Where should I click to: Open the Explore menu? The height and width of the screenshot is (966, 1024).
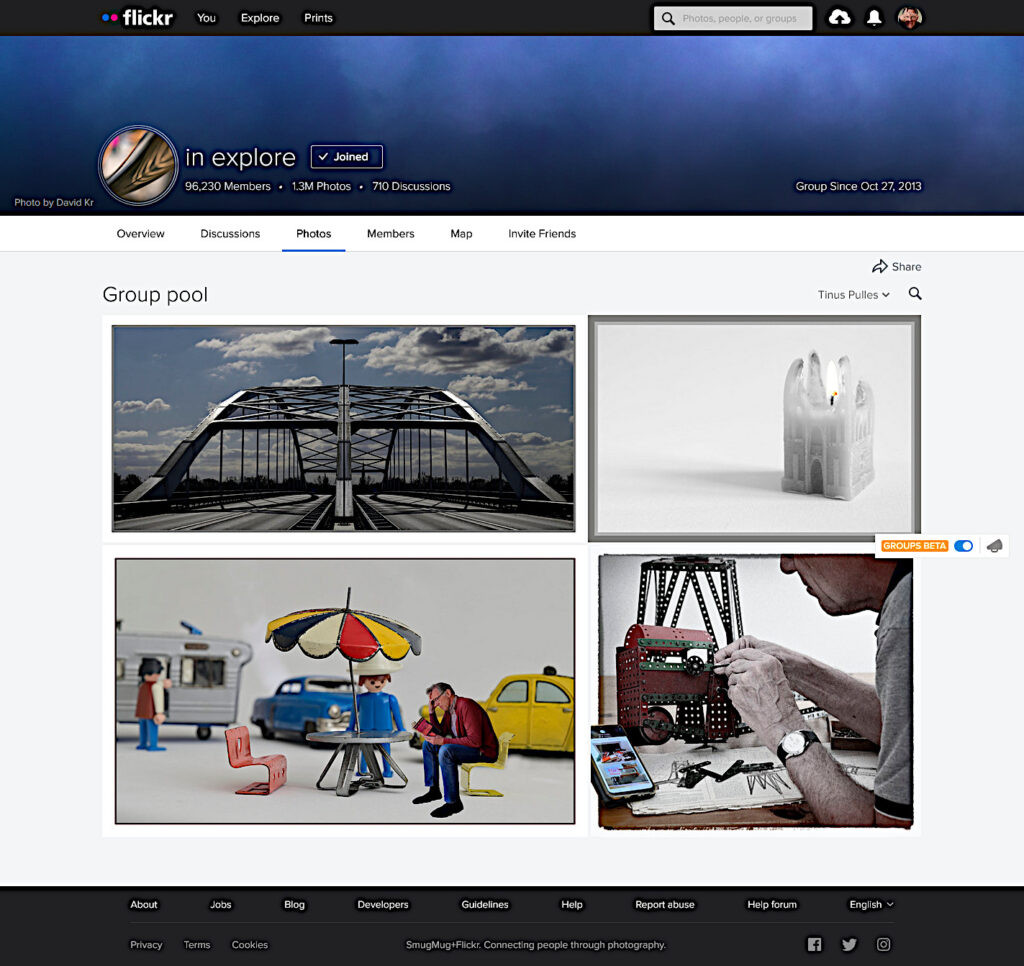pyautogui.click(x=260, y=18)
